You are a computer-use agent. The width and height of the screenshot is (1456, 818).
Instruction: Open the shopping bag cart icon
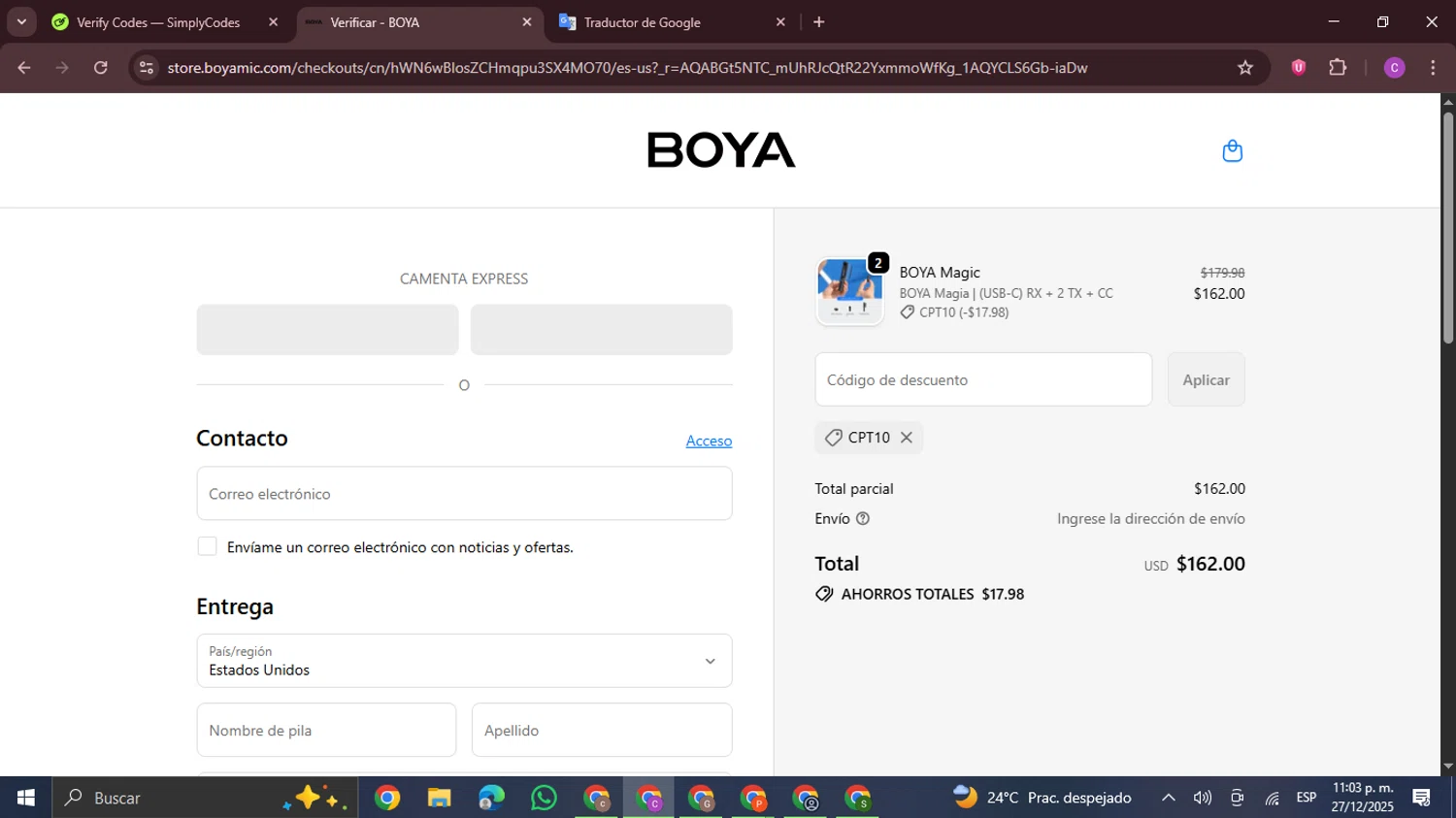[x=1232, y=151]
